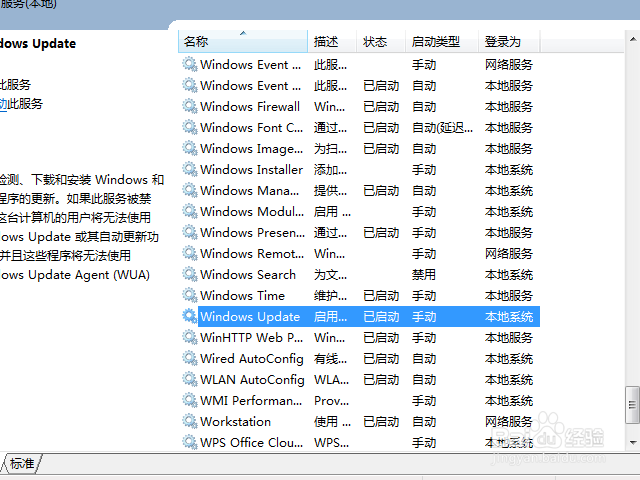The image size is (640, 480).
Task: Sort by 描述 column header
Action: [332, 41]
